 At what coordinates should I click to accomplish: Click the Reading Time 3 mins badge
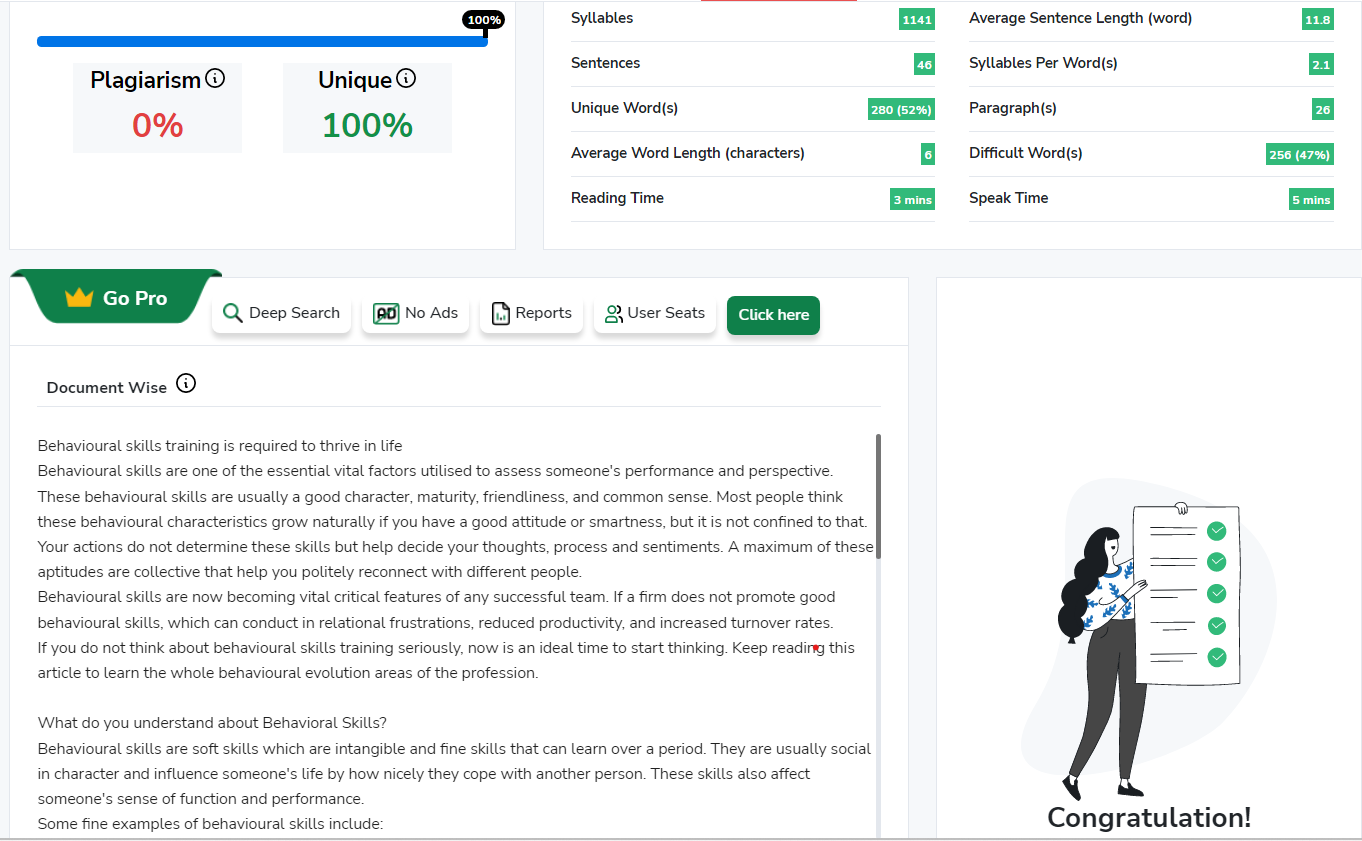tap(912, 200)
